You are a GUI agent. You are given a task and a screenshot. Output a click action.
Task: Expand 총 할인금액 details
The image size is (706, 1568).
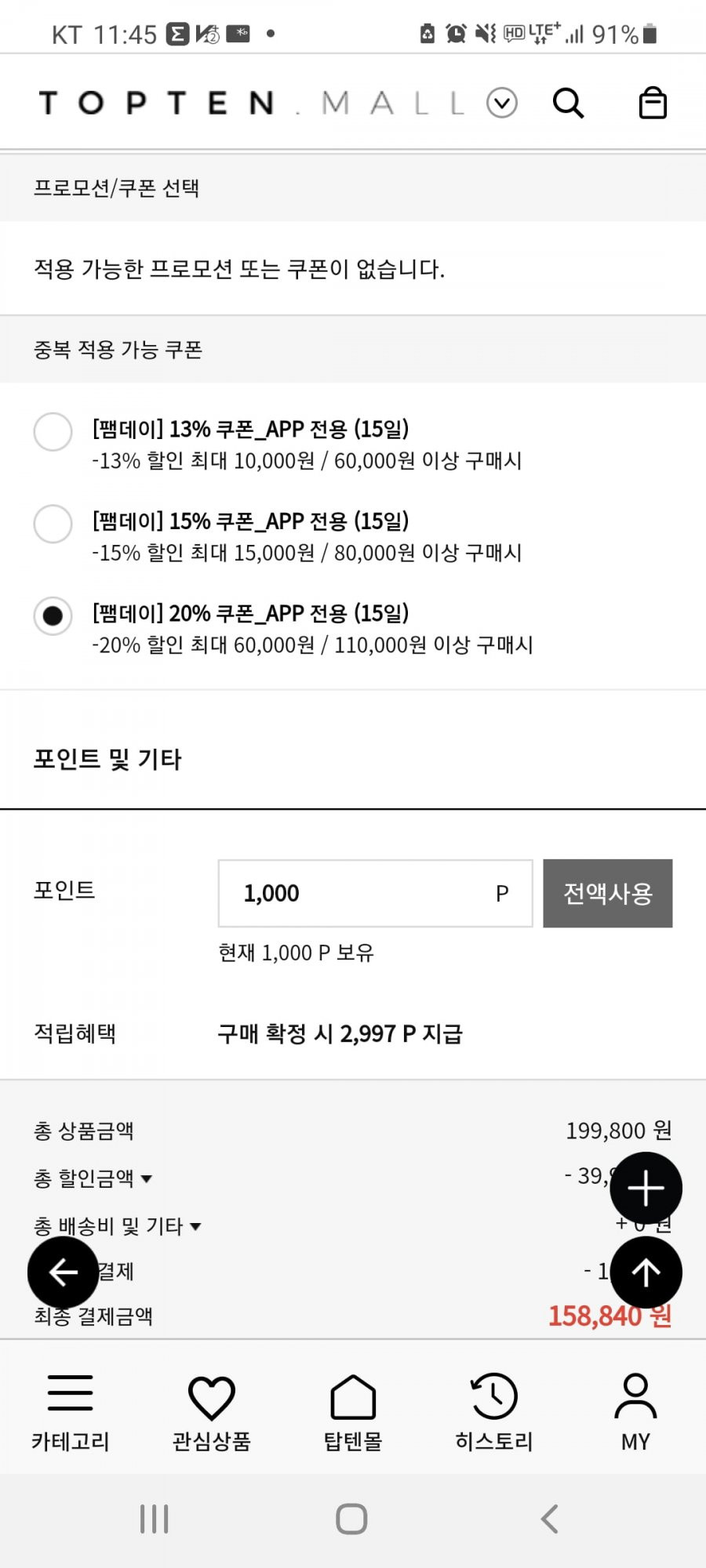coord(93,1178)
